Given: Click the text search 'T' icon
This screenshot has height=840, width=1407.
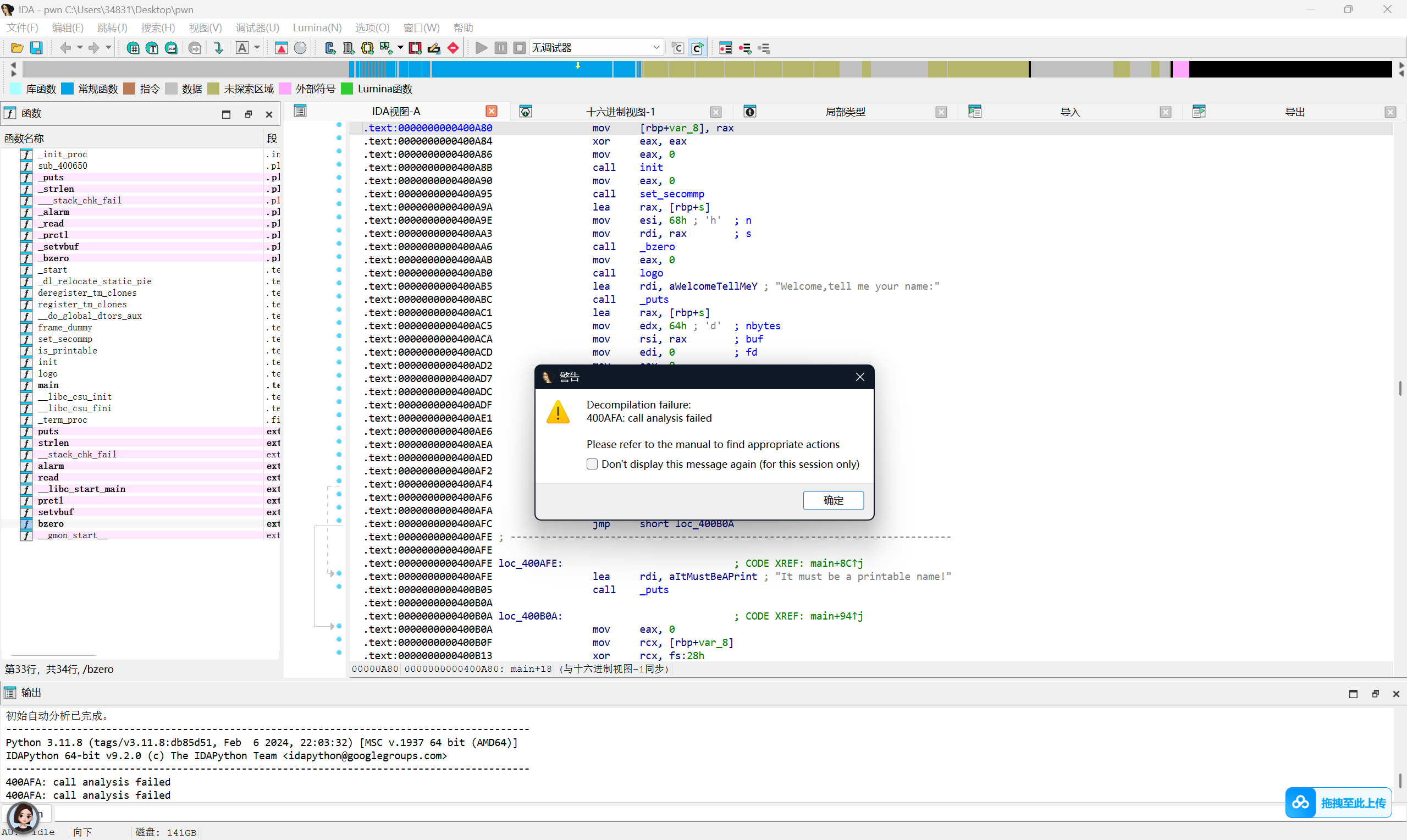Looking at the screenshot, I should pyautogui.click(x=152, y=48).
